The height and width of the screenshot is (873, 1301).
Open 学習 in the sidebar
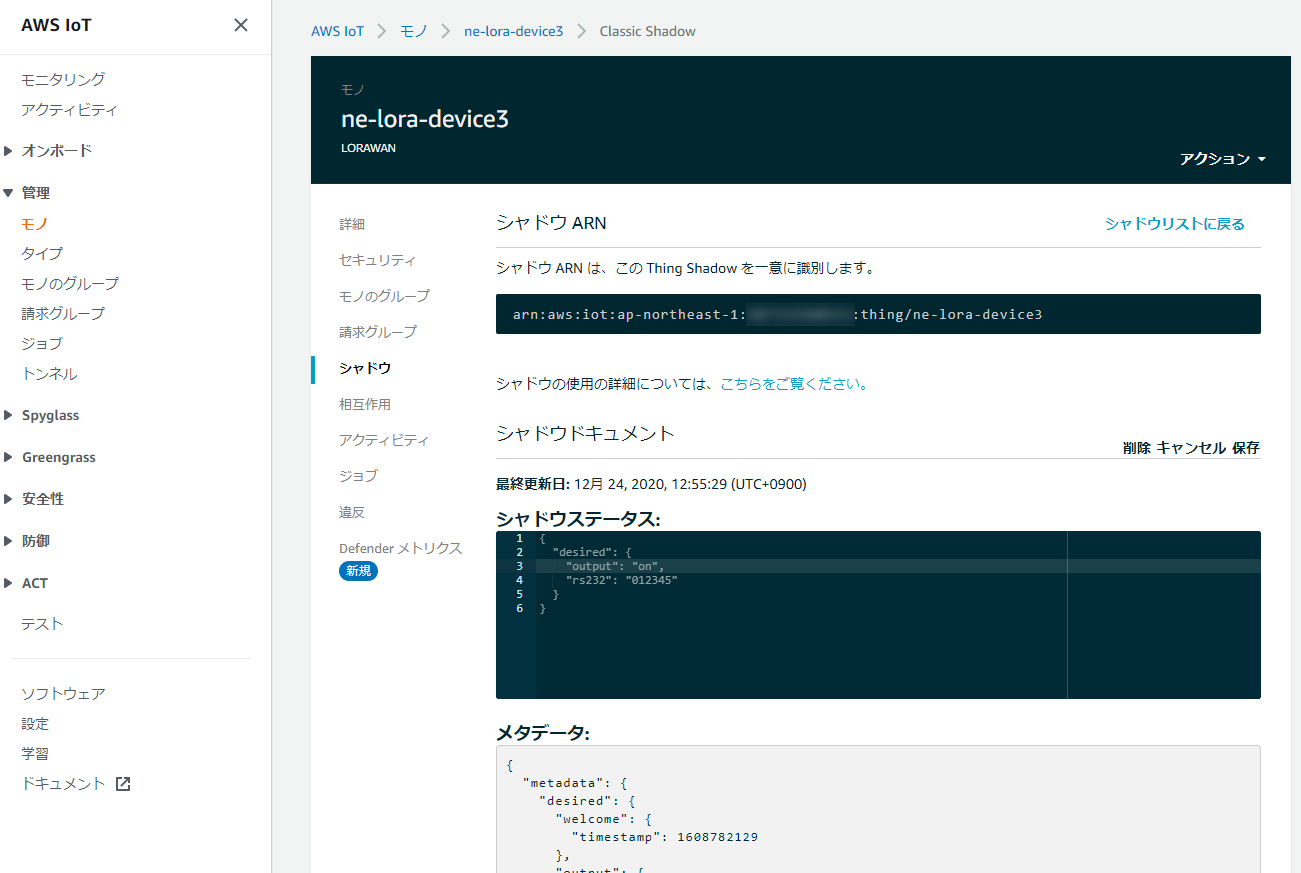tap(35, 753)
